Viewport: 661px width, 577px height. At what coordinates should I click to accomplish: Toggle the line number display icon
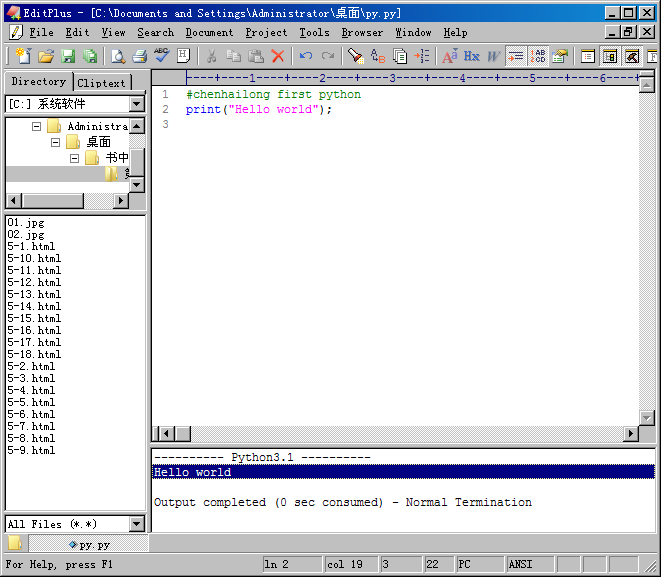tap(537, 56)
